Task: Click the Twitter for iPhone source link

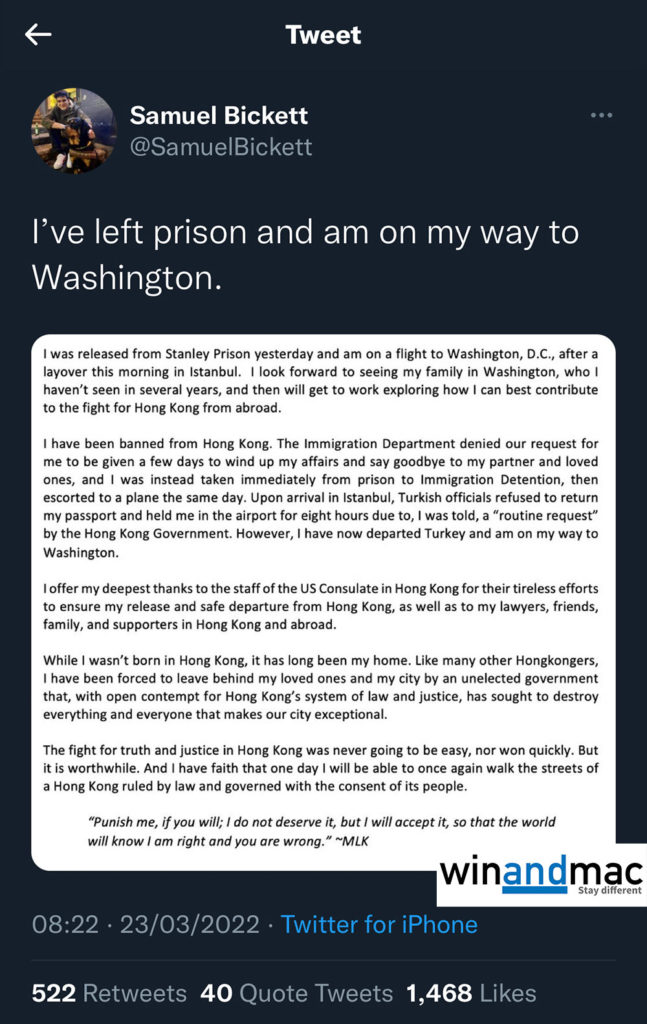Action: pyautogui.click(x=379, y=924)
